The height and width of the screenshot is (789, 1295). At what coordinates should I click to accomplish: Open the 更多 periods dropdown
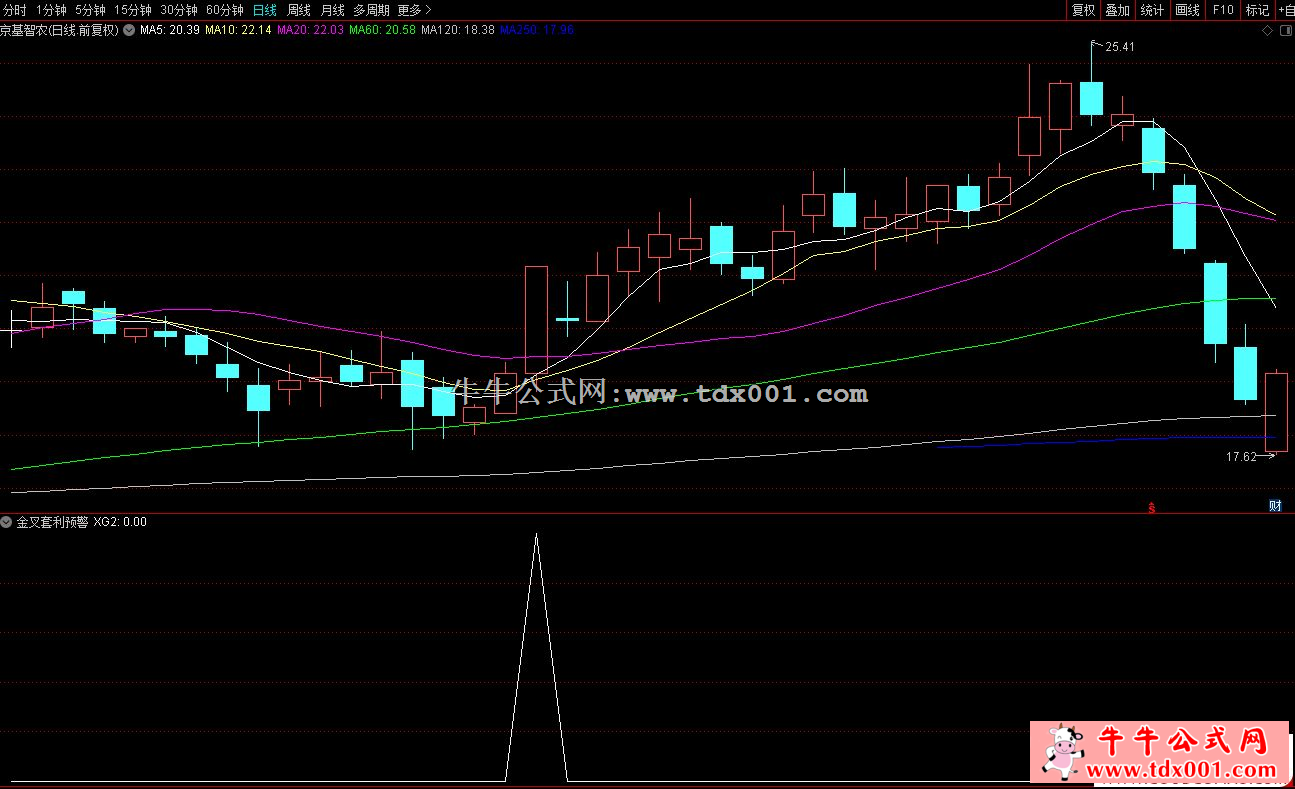(414, 10)
